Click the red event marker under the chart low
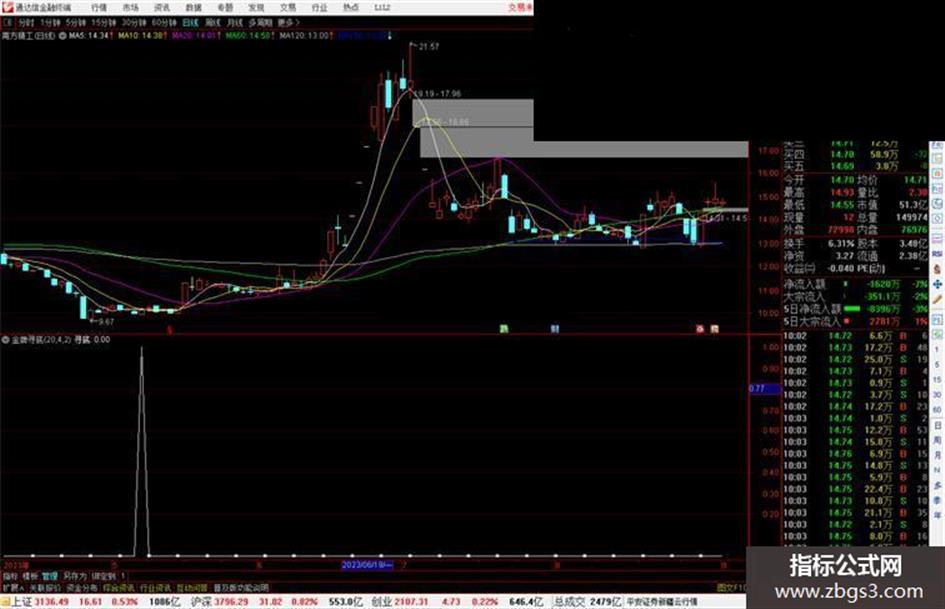Viewport: 945px width, 609px height. coord(171,330)
